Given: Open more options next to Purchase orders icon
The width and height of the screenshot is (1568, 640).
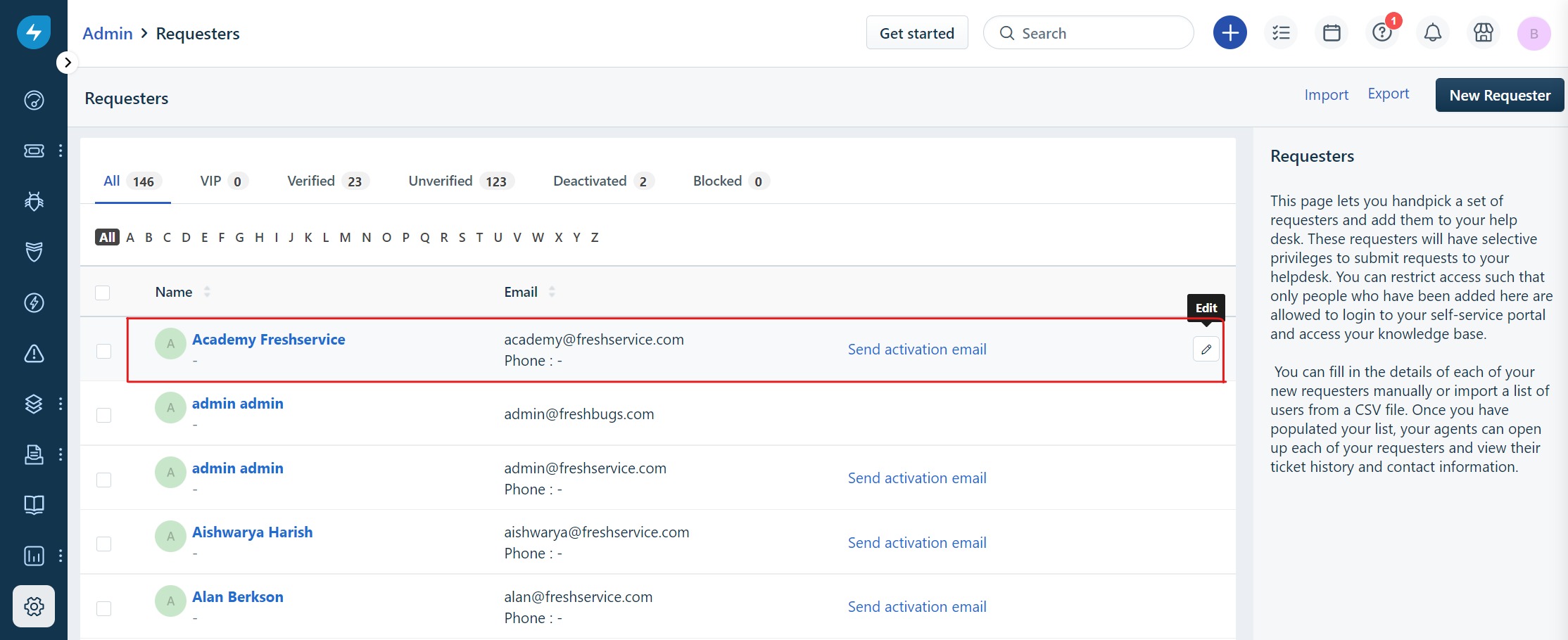Looking at the screenshot, I should coord(61,454).
